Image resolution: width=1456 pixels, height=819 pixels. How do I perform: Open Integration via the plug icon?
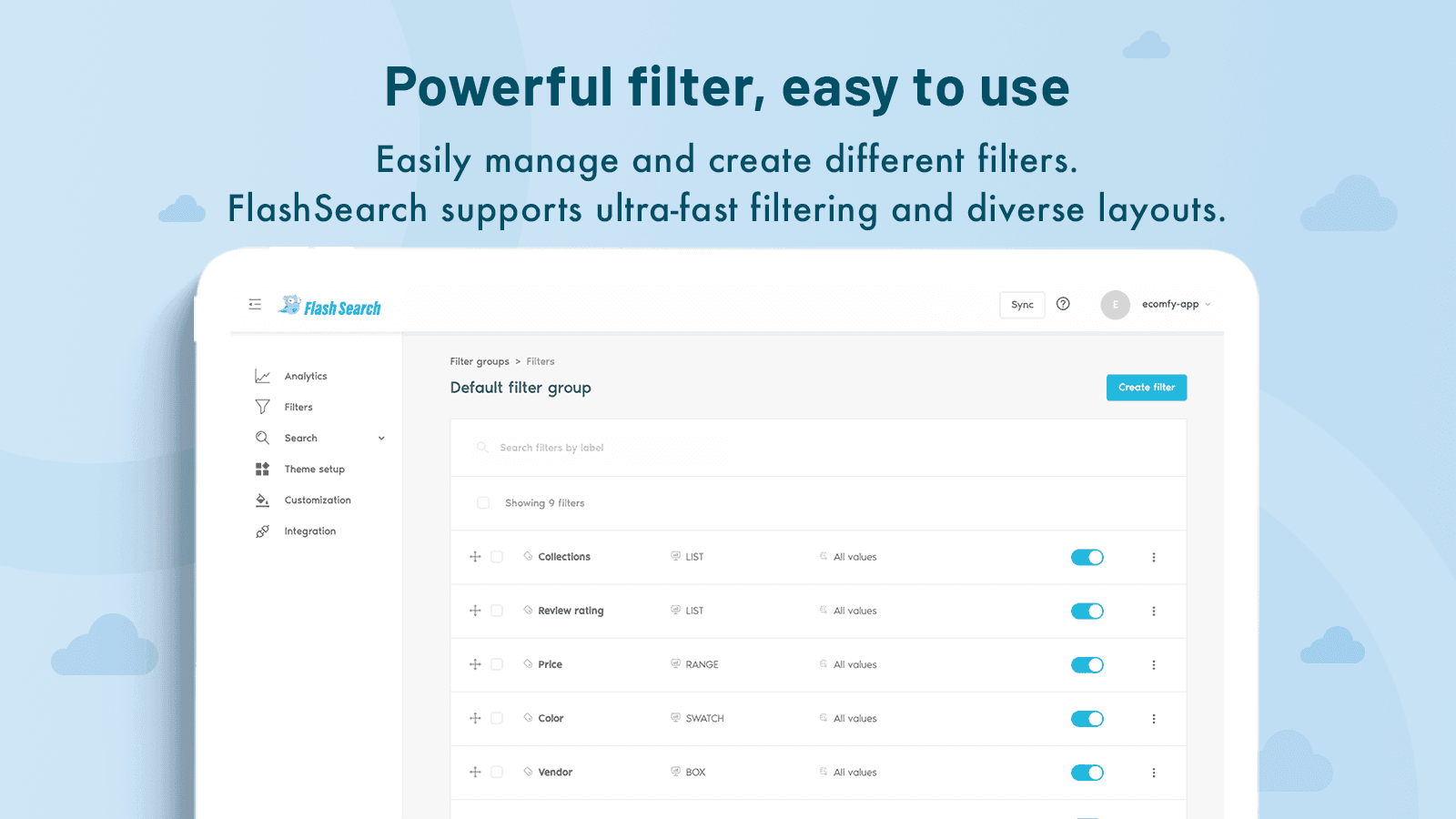(x=262, y=531)
